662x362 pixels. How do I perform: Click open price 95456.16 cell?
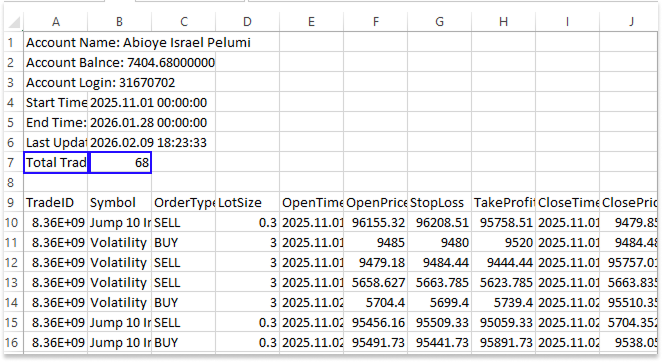376,323
